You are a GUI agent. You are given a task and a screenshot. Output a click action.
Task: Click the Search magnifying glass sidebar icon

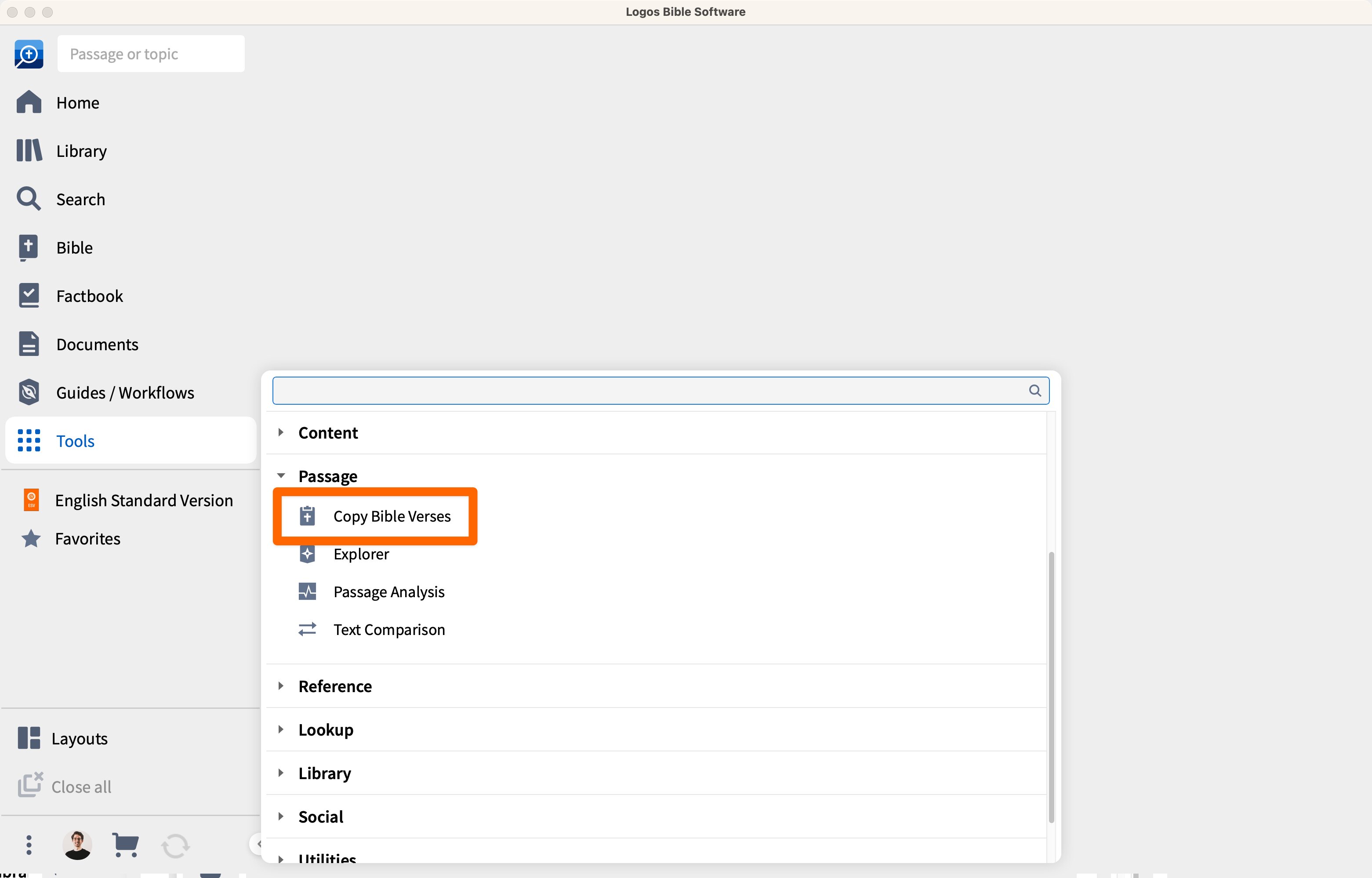click(29, 199)
